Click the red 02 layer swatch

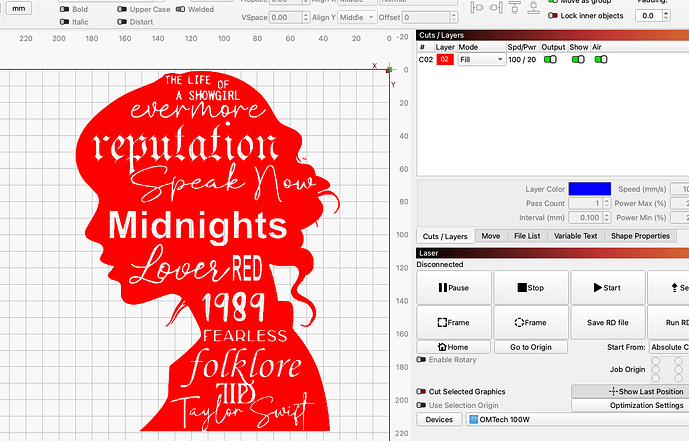pyautogui.click(x=445, y=60)
